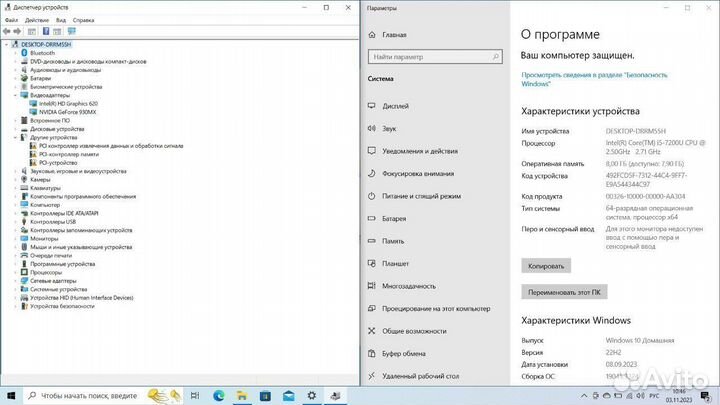Open the Действие menu
Screen dimensions: 720x405
coord(39,19)
